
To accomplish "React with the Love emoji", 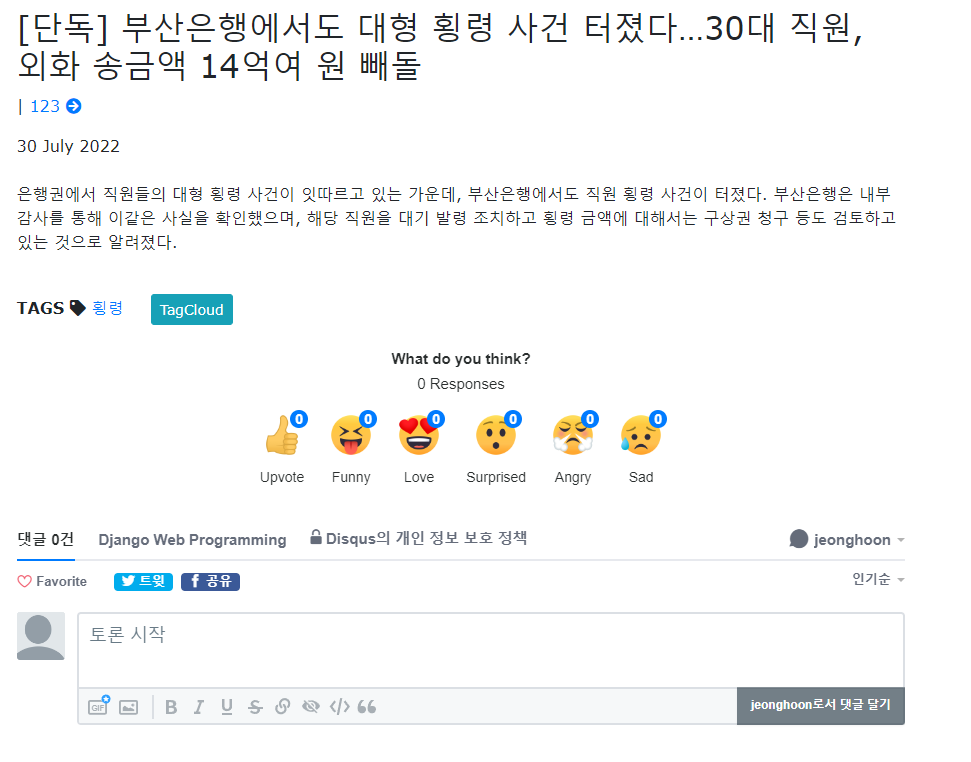I will [419, 435].
